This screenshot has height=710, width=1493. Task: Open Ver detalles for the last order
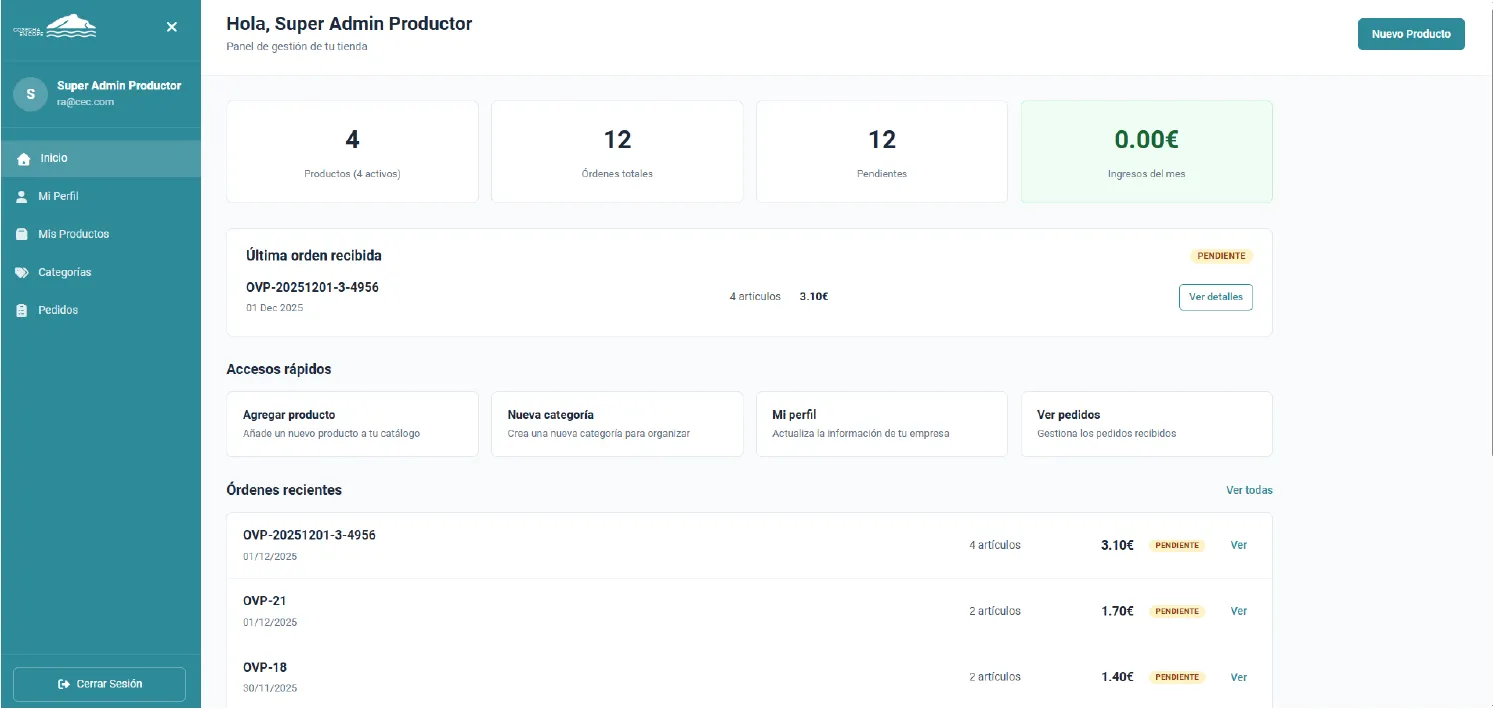click(x=1215, y=297)
